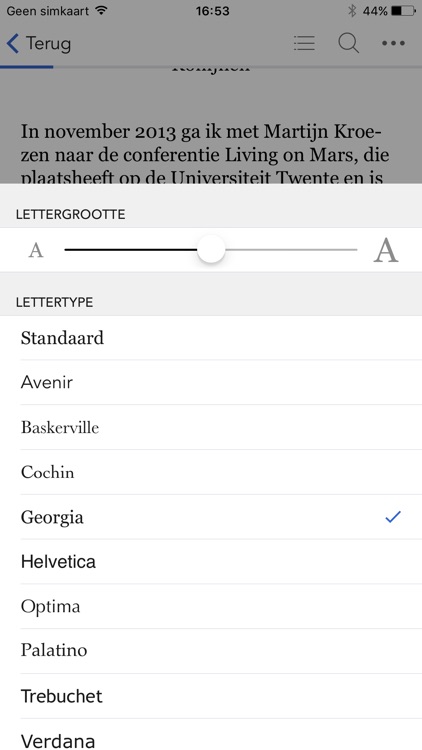Switch the font to Palatino

click(x=211, y=651)
